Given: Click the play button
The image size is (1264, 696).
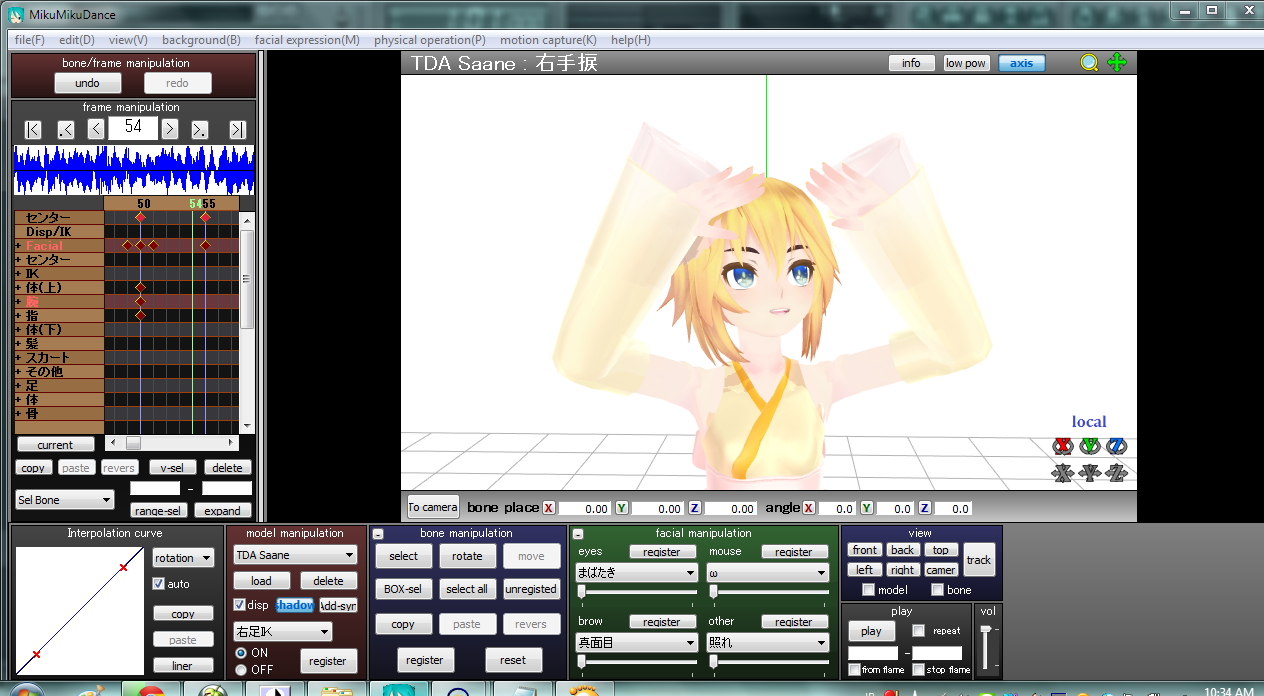Looking at the screenshot, I should coord(871,631).
